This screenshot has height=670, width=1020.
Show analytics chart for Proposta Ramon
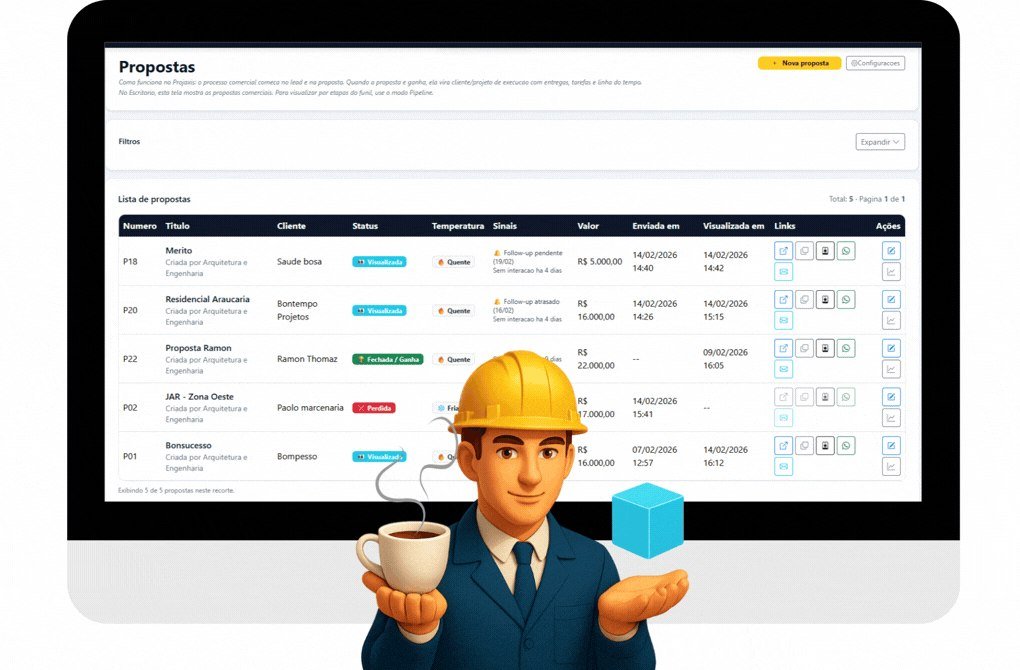coord(891,369)
